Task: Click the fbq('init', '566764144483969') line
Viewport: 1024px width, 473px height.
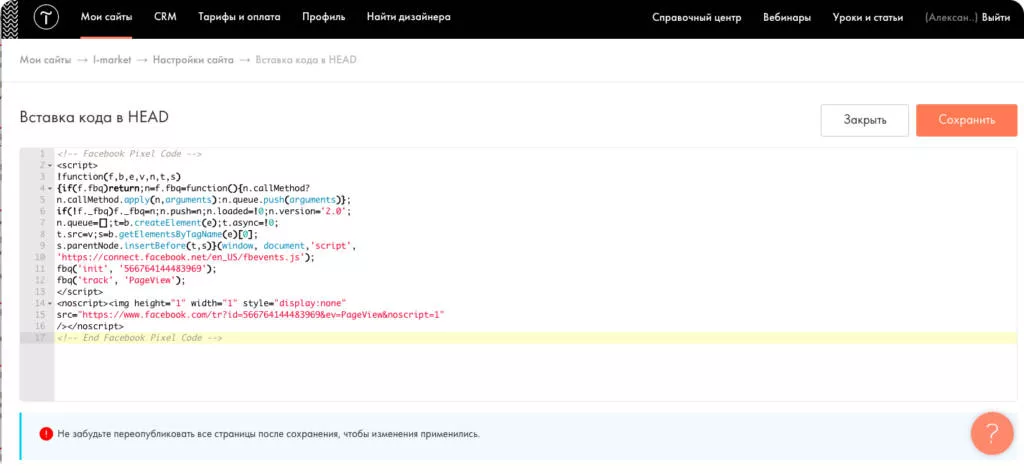Action: pyautogui.click(x=136, y=269)
